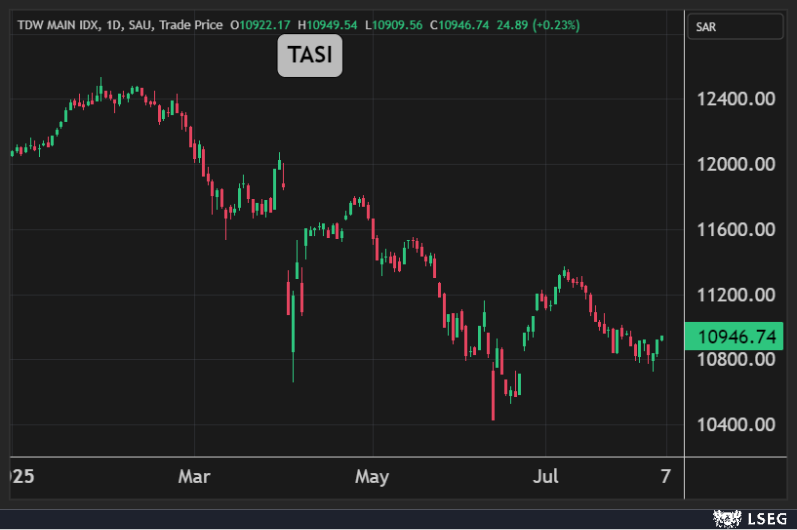Image resolution: width=797 pixels, height=530 pixels.
Task: Click the 7 date marker on time axis
Action: coord(666,475)
